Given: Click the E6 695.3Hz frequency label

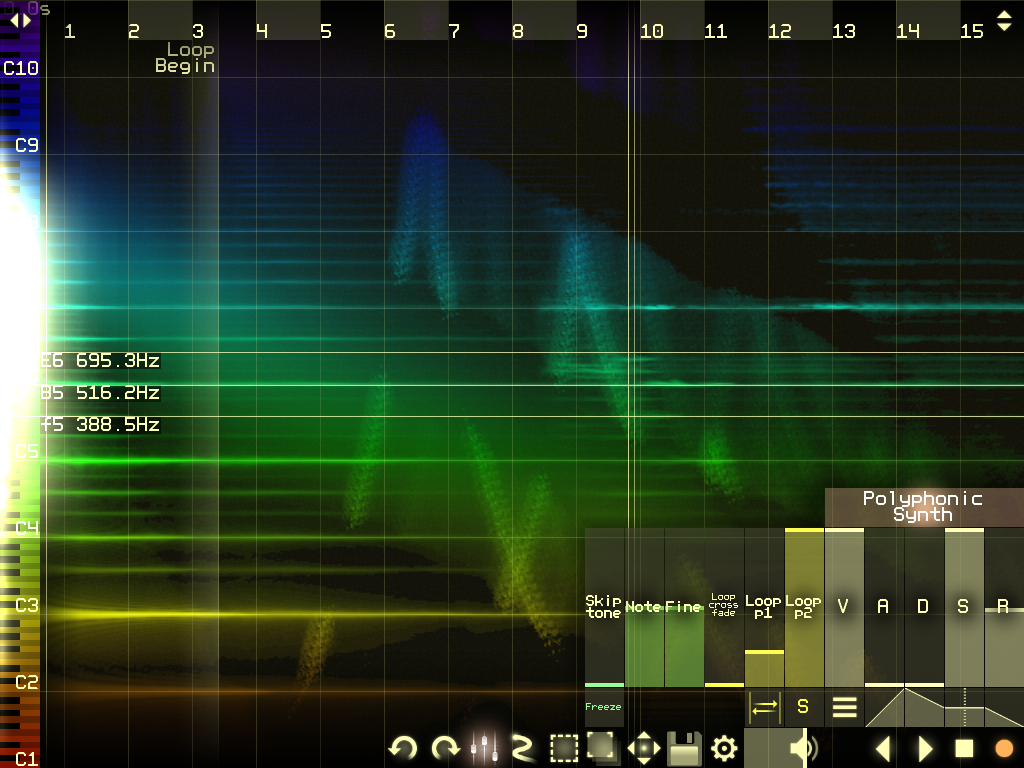Looking at the screenshot, I should (x=101, y=360).
